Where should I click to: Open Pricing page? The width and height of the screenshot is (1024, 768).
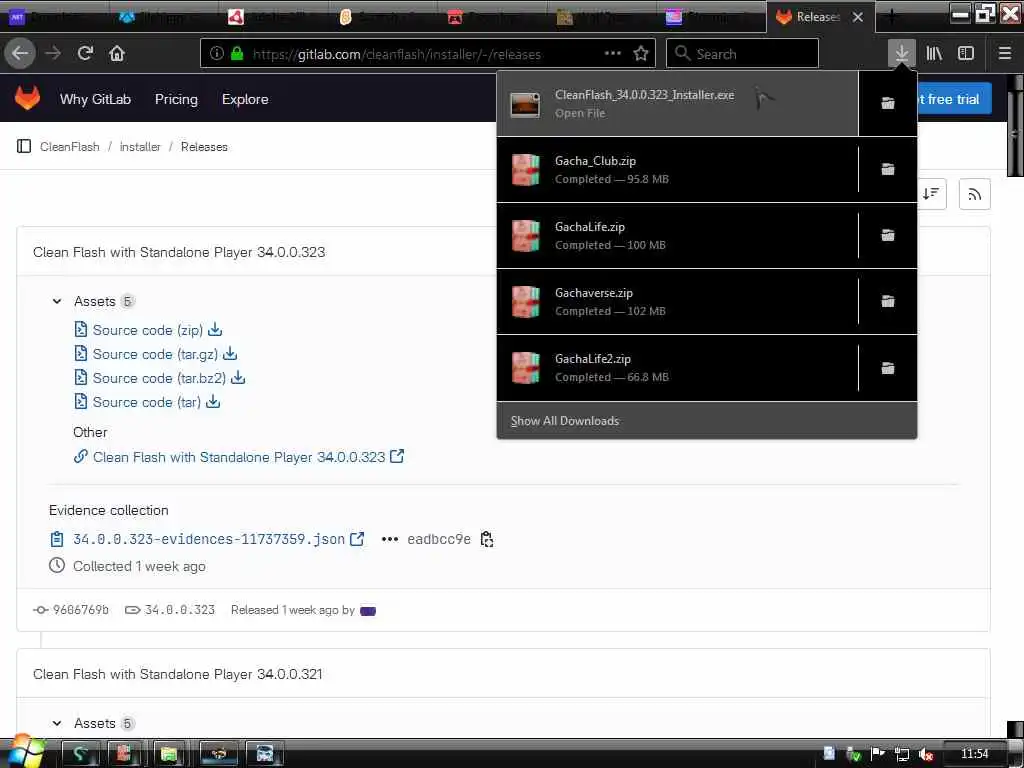click(176, 99)
